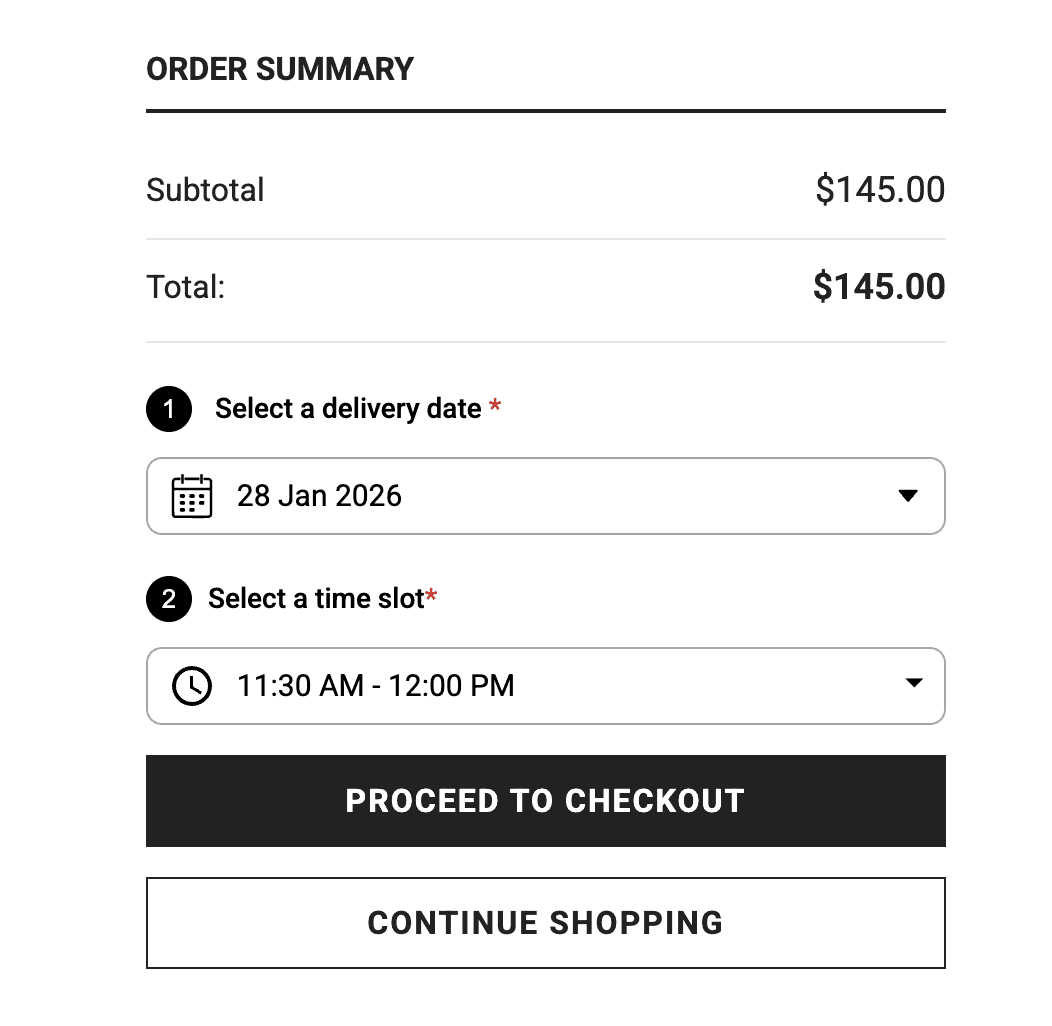This screenshot has height=1026, width=1052.
Task: Click the Continue Shopping button
Action: click(545, 923)
